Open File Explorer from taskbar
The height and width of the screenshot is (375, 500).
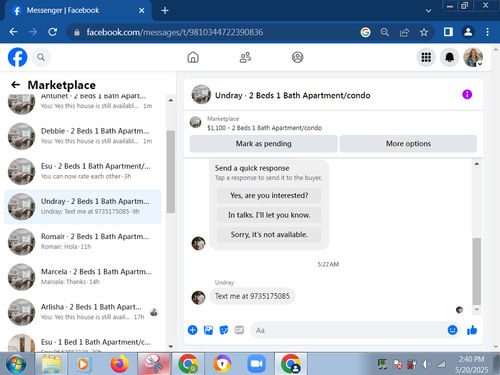tap(51, 364)
